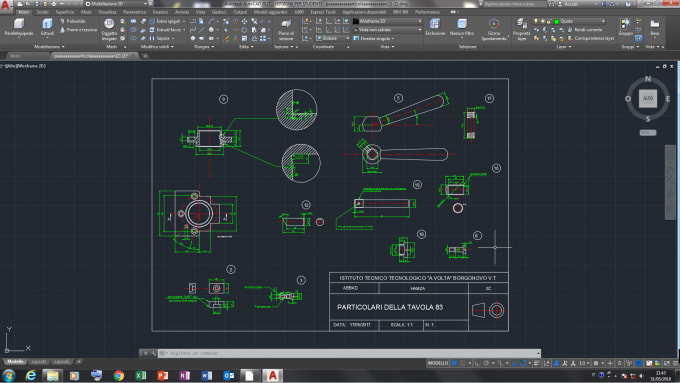Click the MODELLO status bar button
This screenshot has height=383, width=680.
click(438, 363)
